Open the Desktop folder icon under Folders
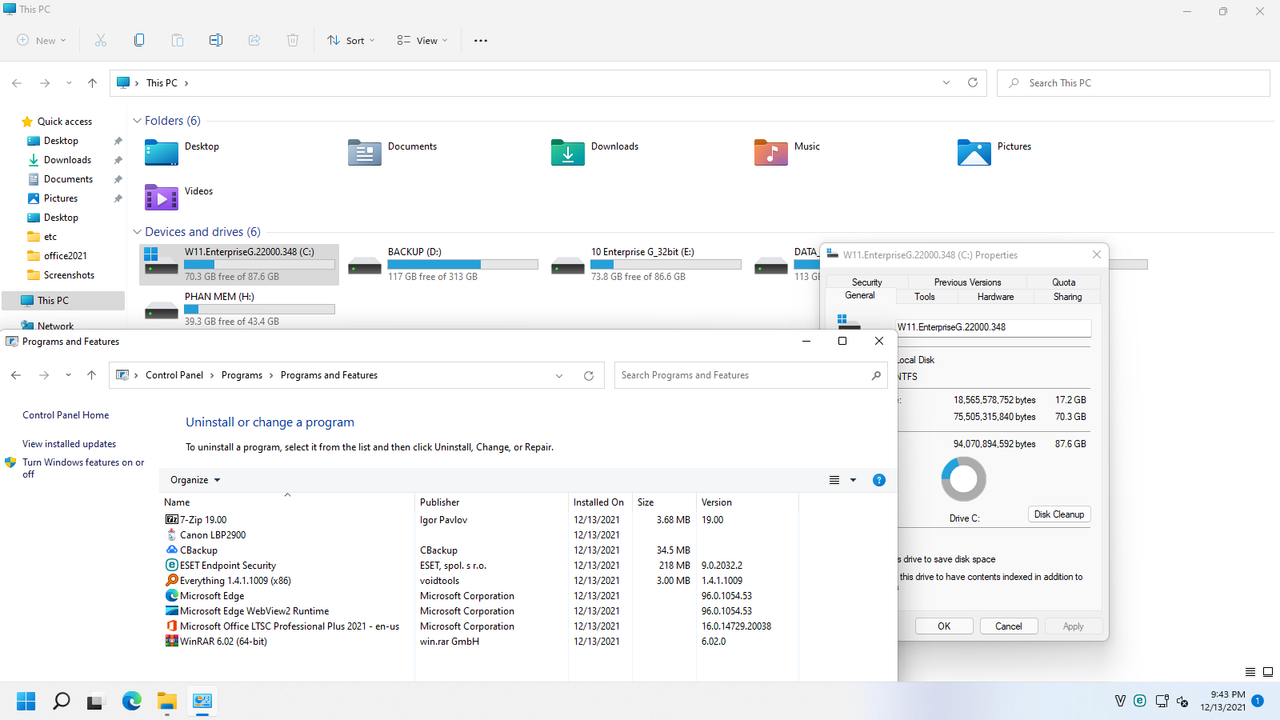This screenshot has height=720, width=1280. (x=161, y=152)
